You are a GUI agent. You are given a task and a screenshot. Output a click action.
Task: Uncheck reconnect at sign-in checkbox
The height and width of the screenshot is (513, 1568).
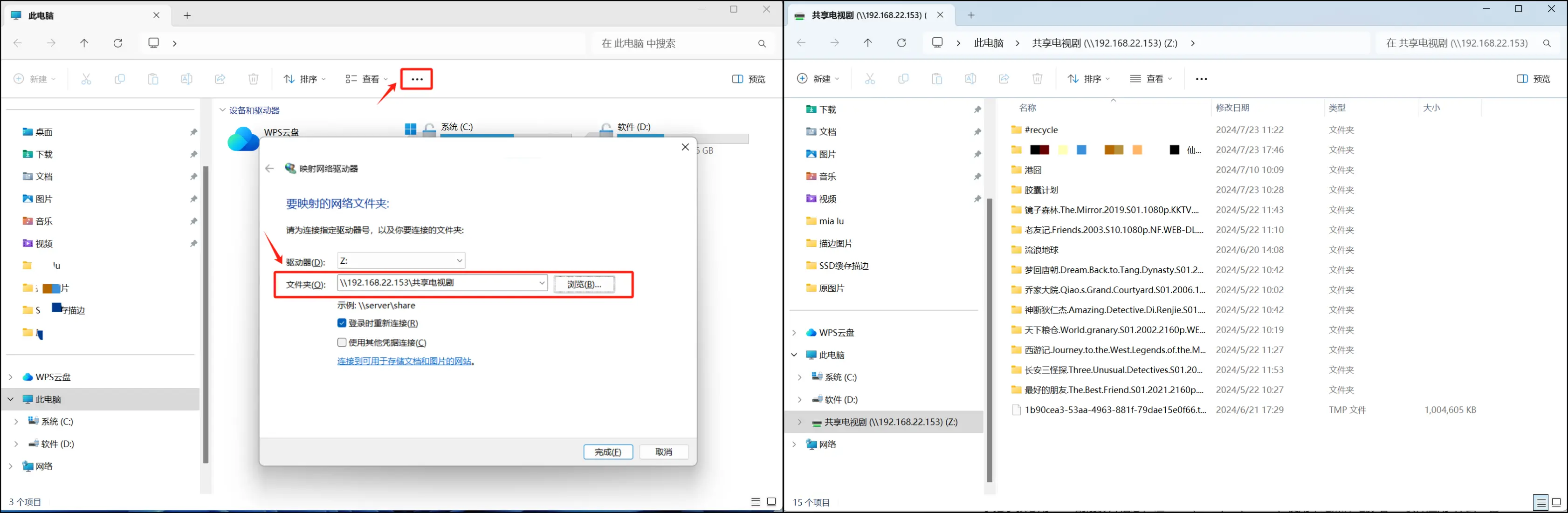click(342, 323)
